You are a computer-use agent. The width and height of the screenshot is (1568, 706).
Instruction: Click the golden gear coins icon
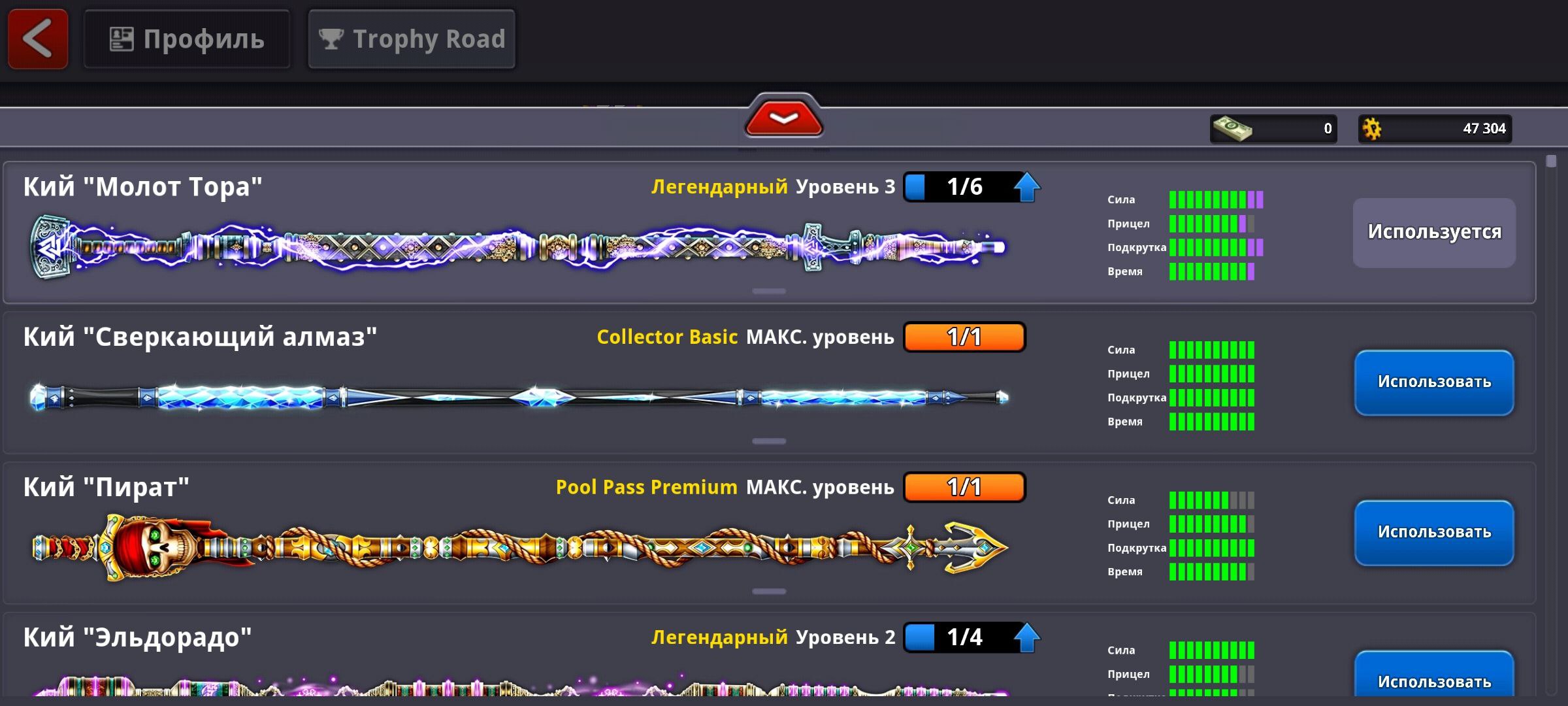(1372, 128)
